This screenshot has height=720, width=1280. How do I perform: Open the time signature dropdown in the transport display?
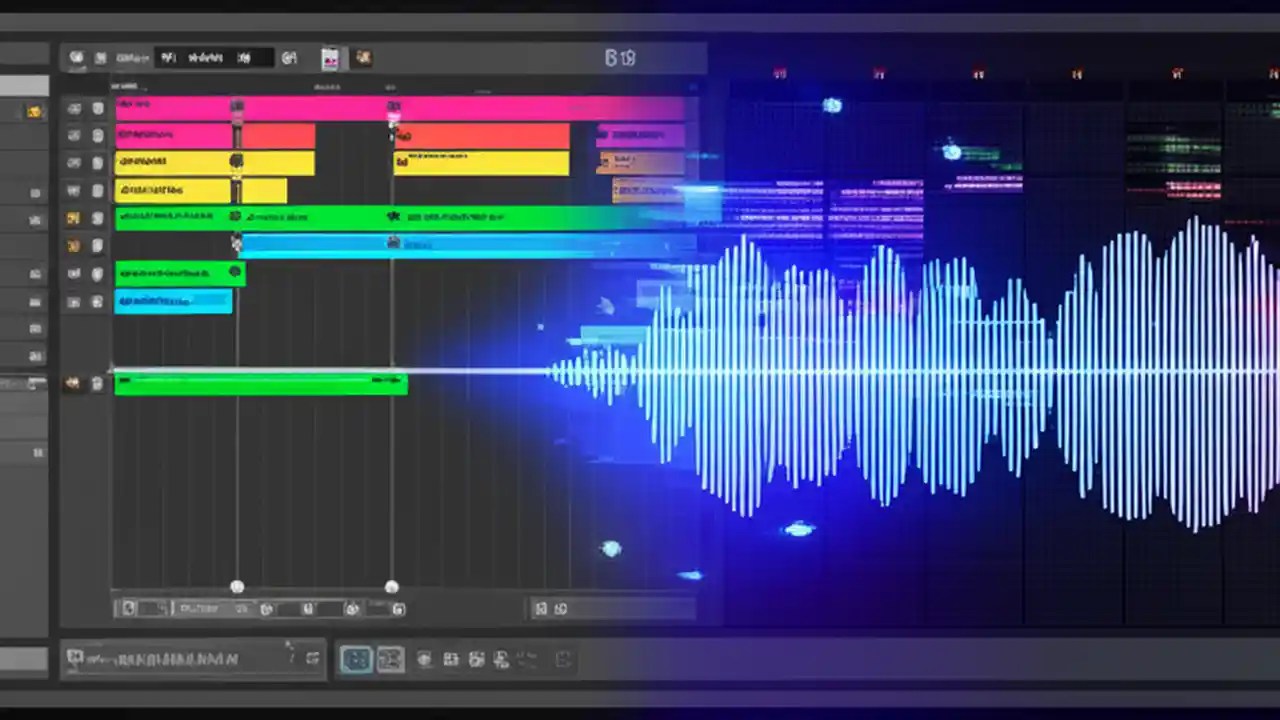click(x=243, y=57)
